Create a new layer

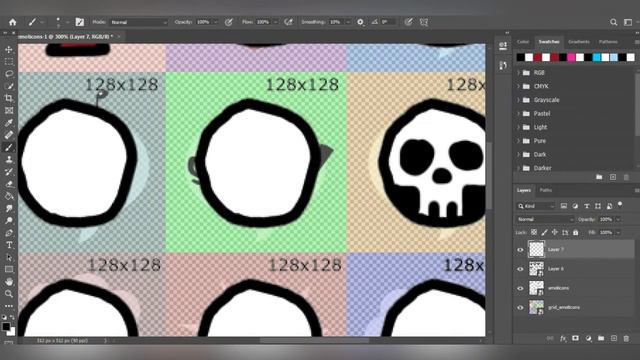pos(613,338)
